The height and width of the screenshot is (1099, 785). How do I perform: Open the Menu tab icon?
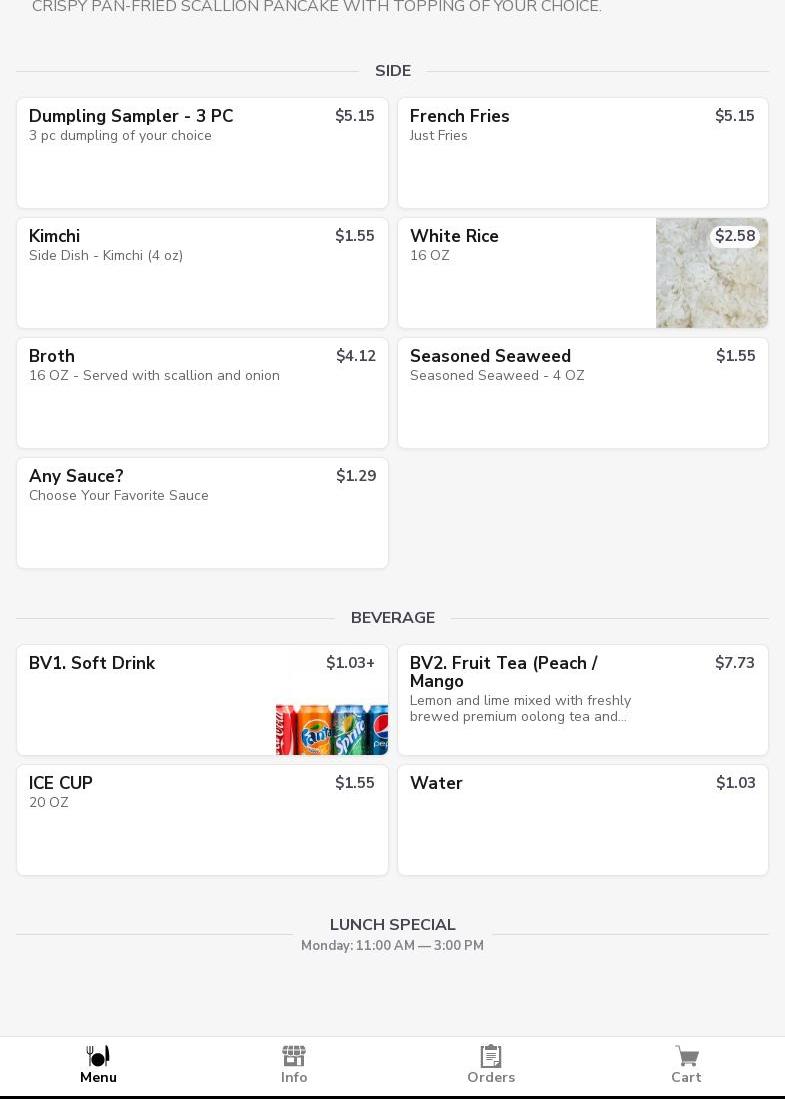tap(98, 1056)
